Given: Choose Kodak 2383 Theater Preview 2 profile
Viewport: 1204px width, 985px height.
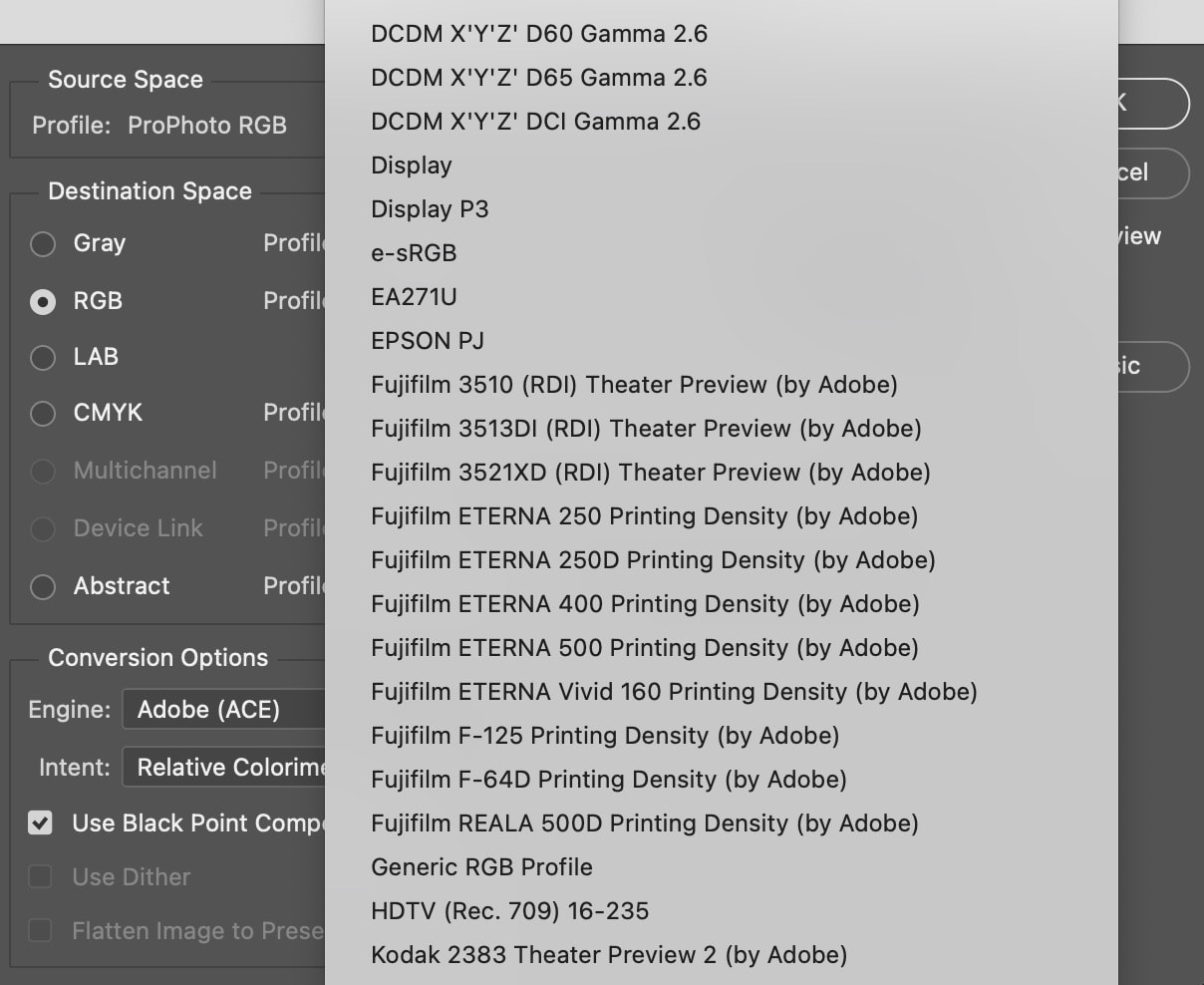Looking at the screenshot, I should tap(608, 955).
